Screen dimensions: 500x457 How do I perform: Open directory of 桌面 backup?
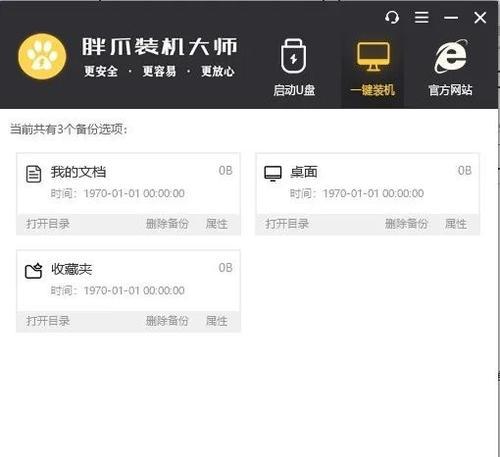point(287,224)
